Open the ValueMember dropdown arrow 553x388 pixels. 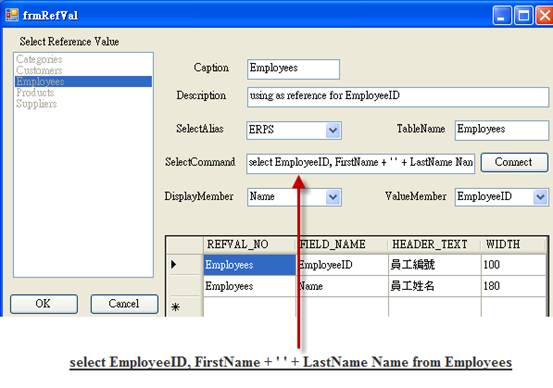click(541, 197)
